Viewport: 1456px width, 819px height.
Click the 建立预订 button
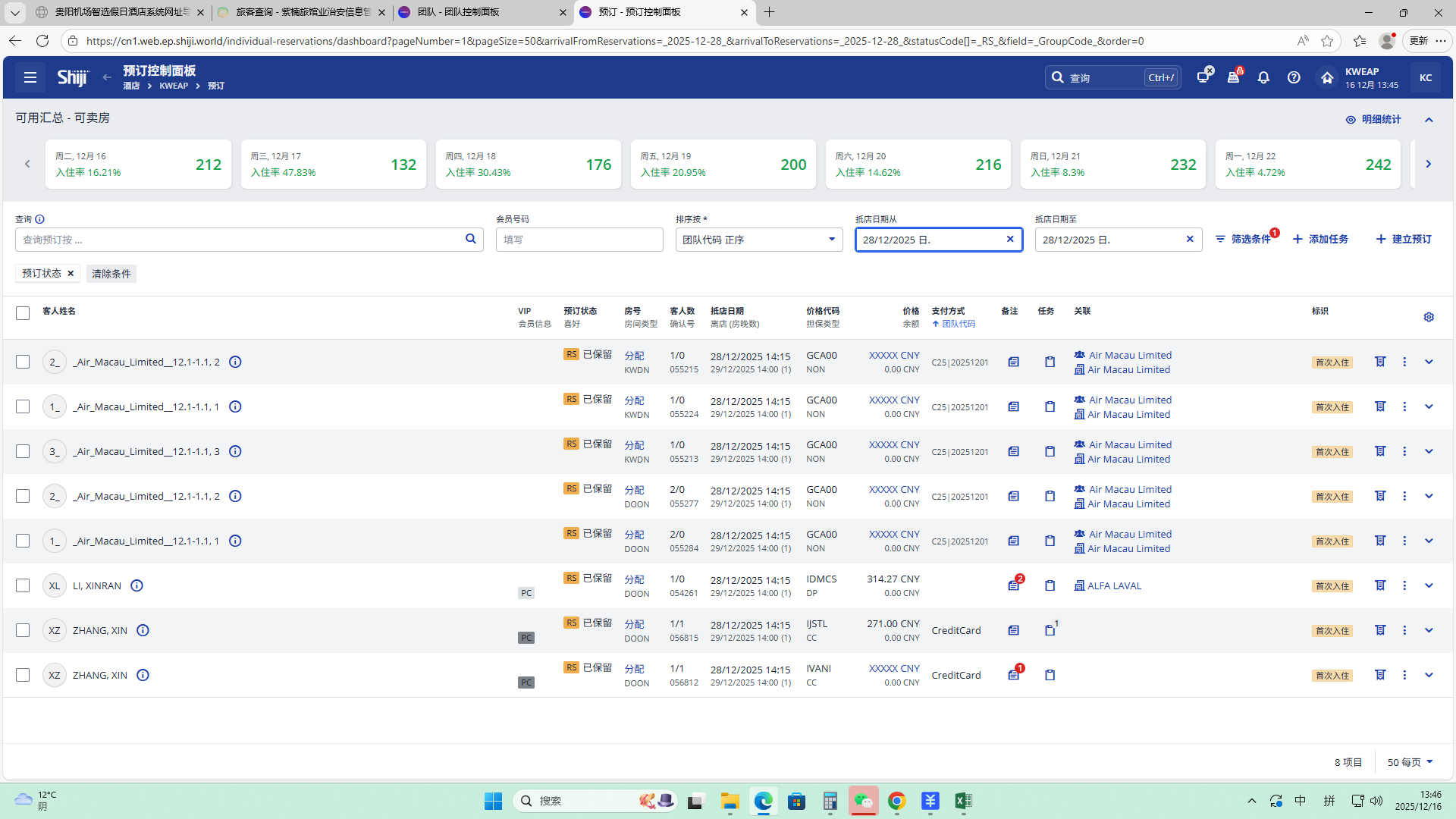point(1404,239)
